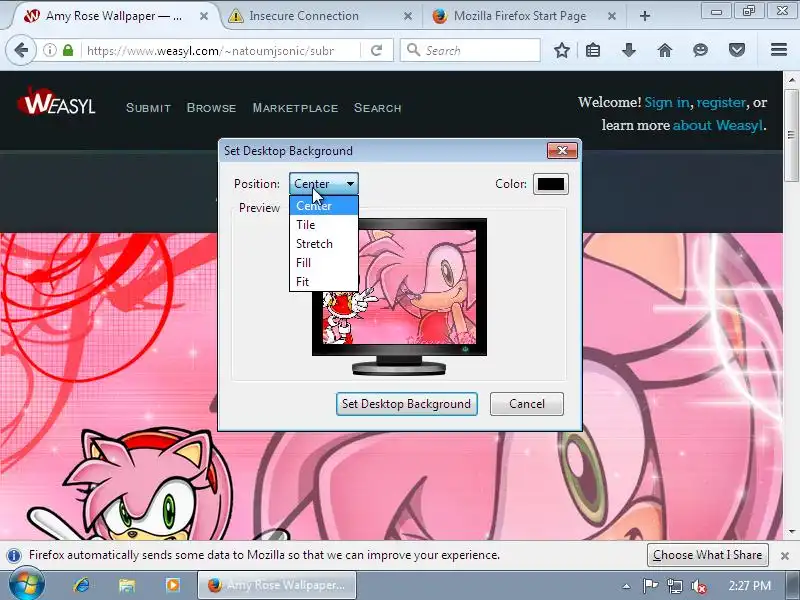Screen dimensions: 800x600
Task: Choose Tile from Position list
Action: 323,224
